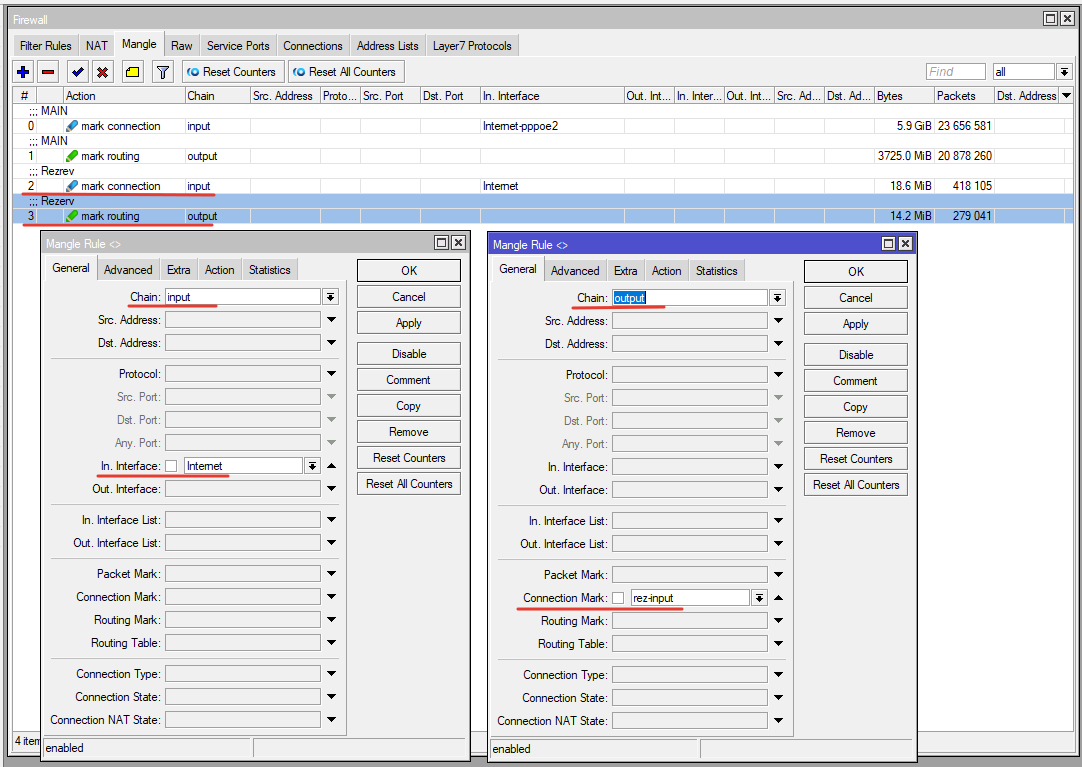Click mark routing icon in row 1
Image resolution: width=1082 pixels, height=767 pixels.
(x=72, y=156)
